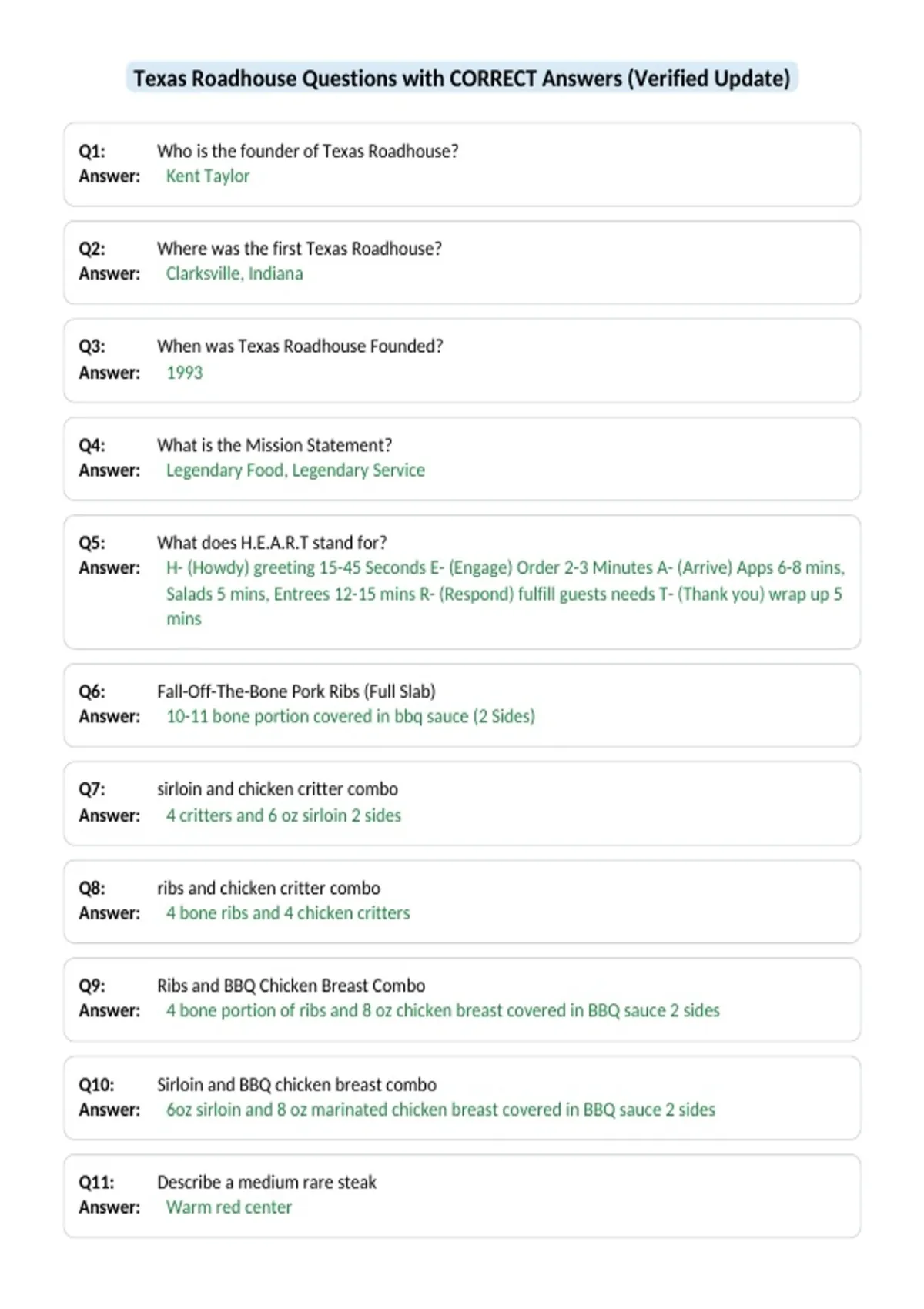Click the document title about Texas Roadhouse Questions

(x=462, y=79)
